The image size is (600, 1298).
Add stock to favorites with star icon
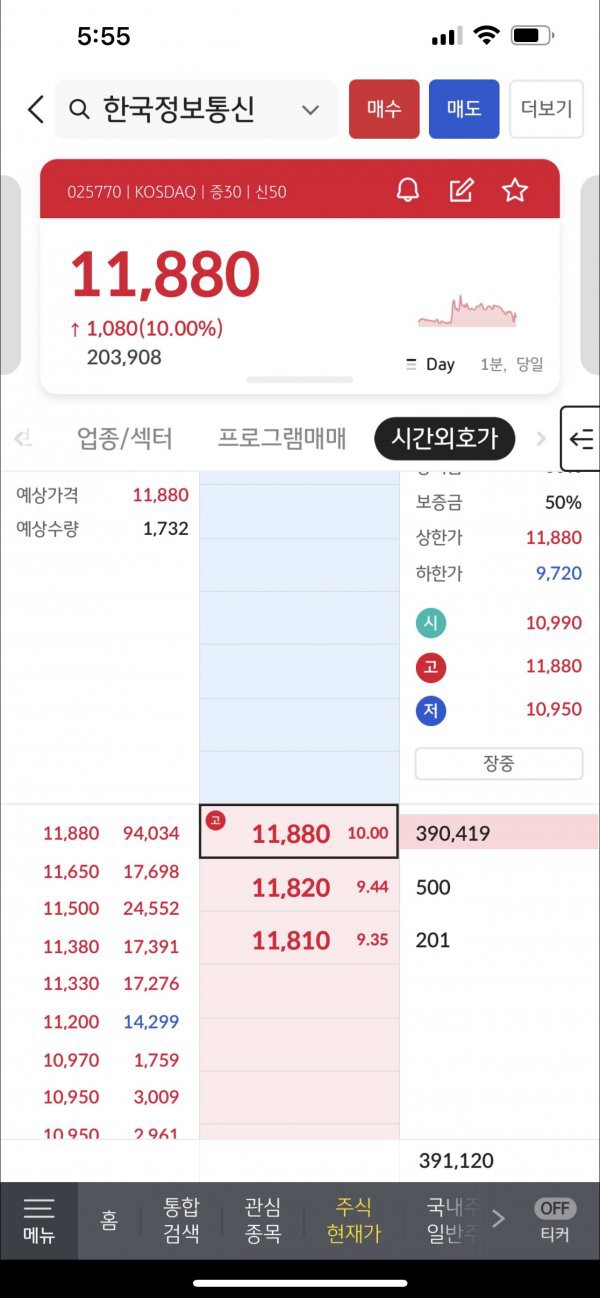click(515, 190)
